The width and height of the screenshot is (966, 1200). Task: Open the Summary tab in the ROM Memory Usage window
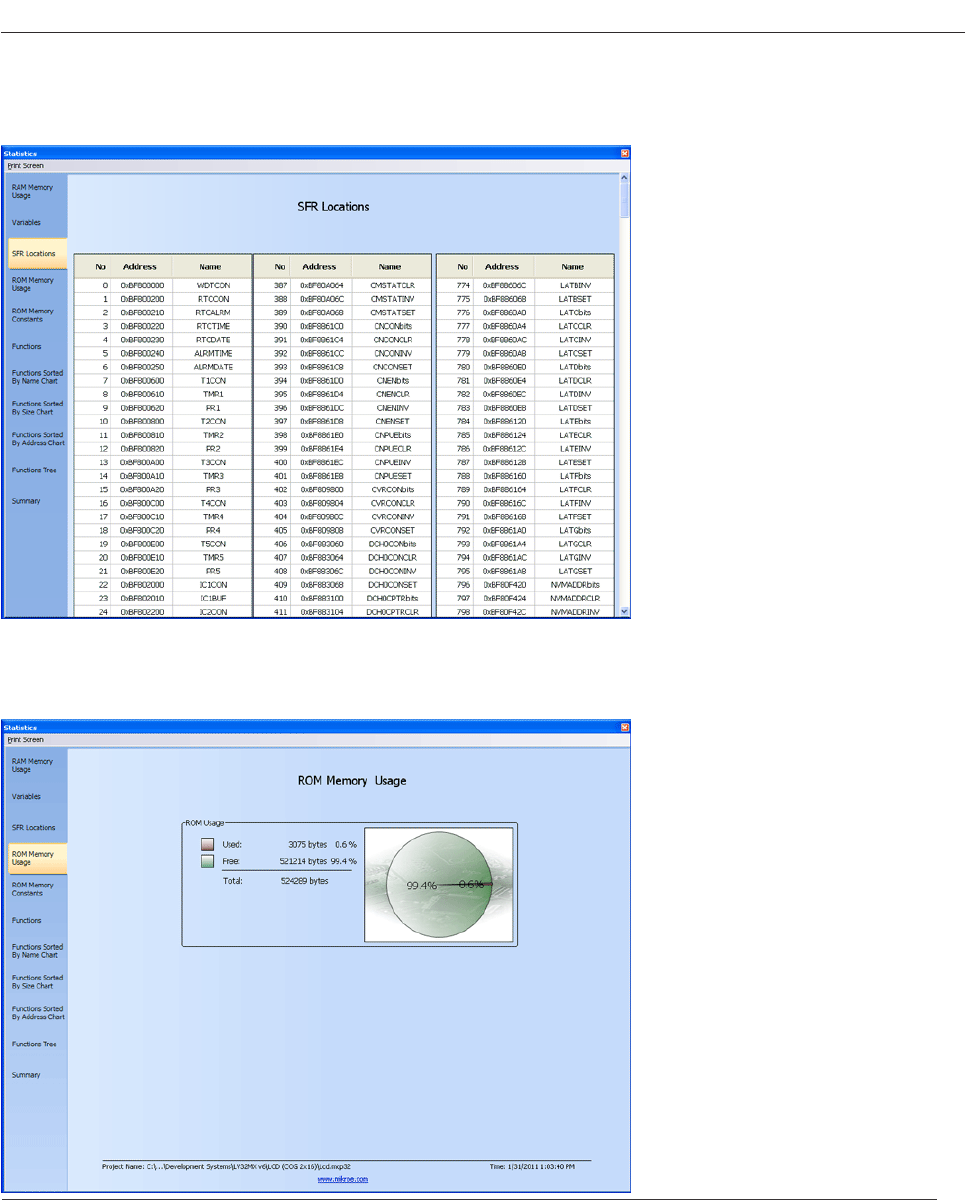[x=27, y=1075]
